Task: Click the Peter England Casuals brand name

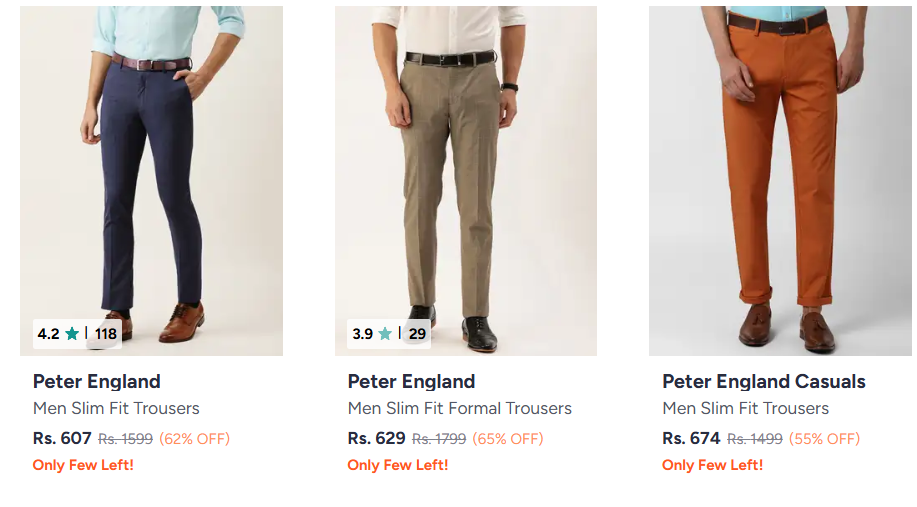Action: (x=763, y=381)
